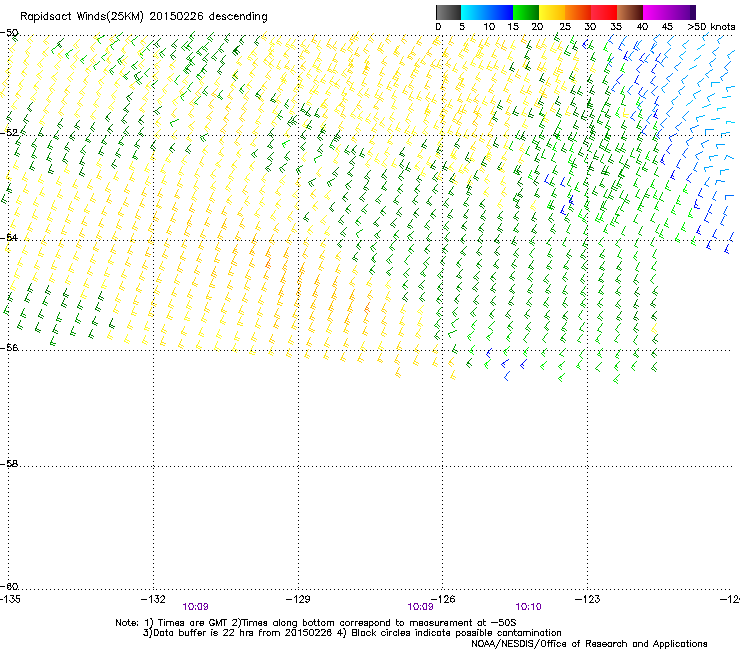The width and height of the screenshot is (740, 650).
Task: Click the purple '10:10' time label
Action: point(528,607)
